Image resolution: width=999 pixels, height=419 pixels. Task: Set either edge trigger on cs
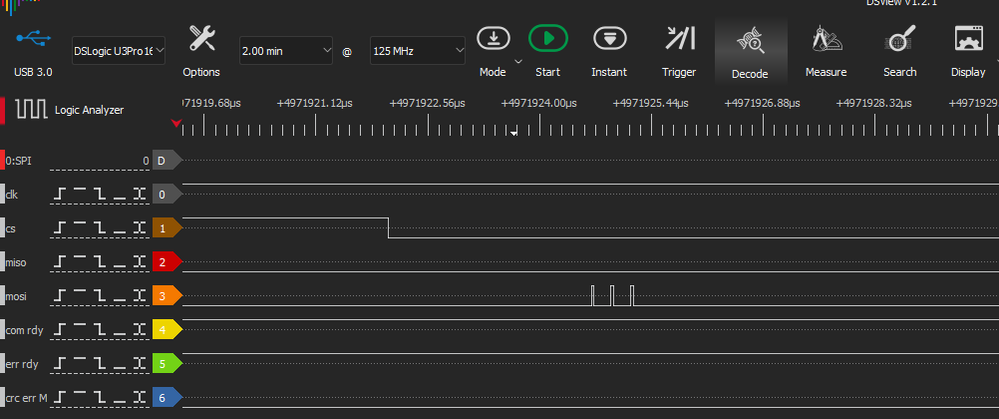click(x=139, y=227)
